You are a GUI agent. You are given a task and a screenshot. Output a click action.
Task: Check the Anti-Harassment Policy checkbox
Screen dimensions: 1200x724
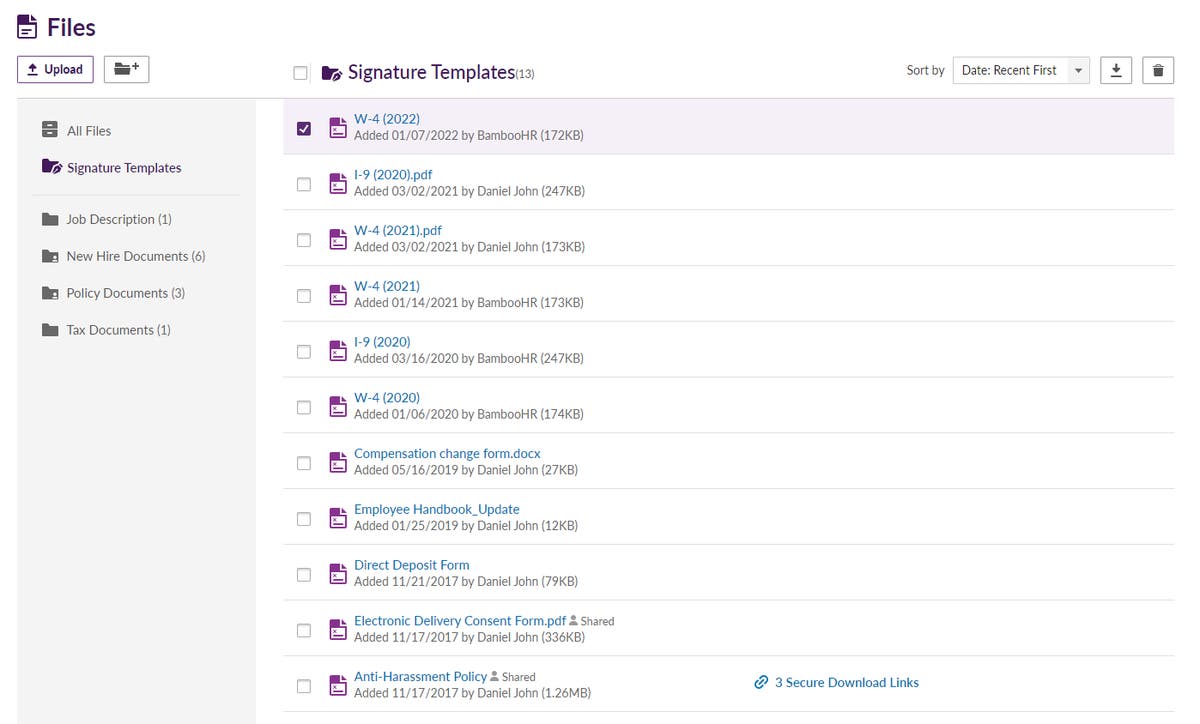click(x=304, y=686)
